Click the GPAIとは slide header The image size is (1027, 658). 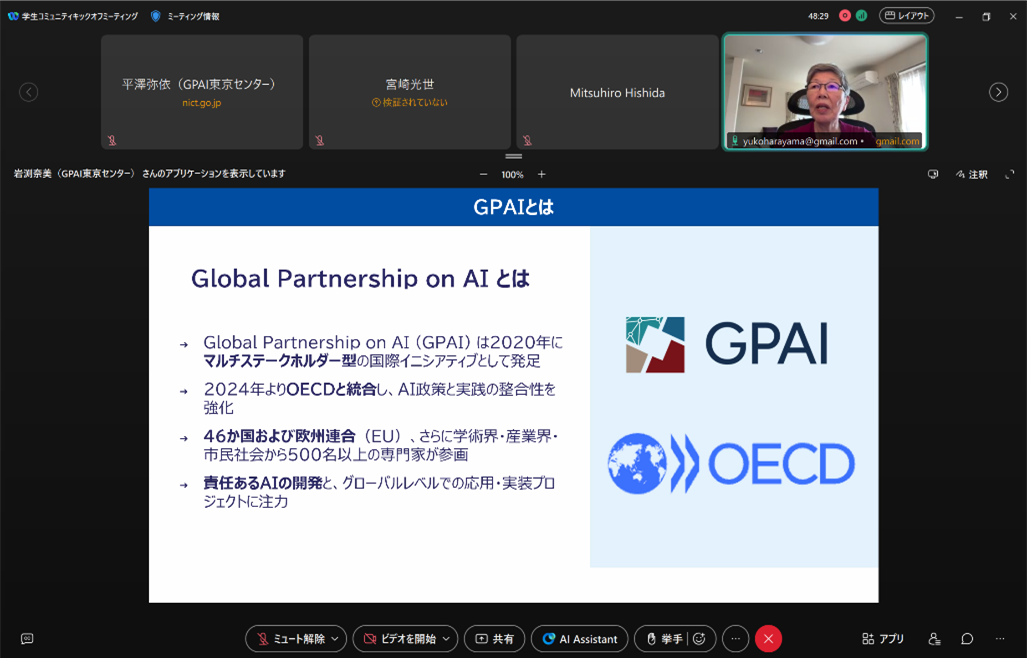pos(514,207)
